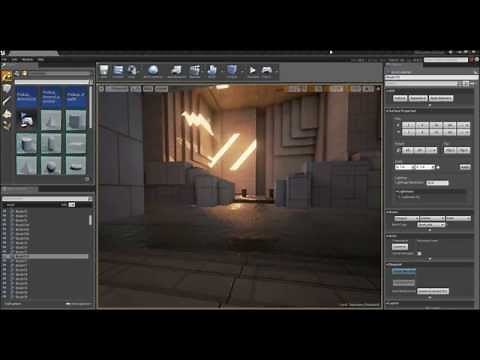
Task: Click the lock icon beside the Scale fields
Action: tap(438, 167)
